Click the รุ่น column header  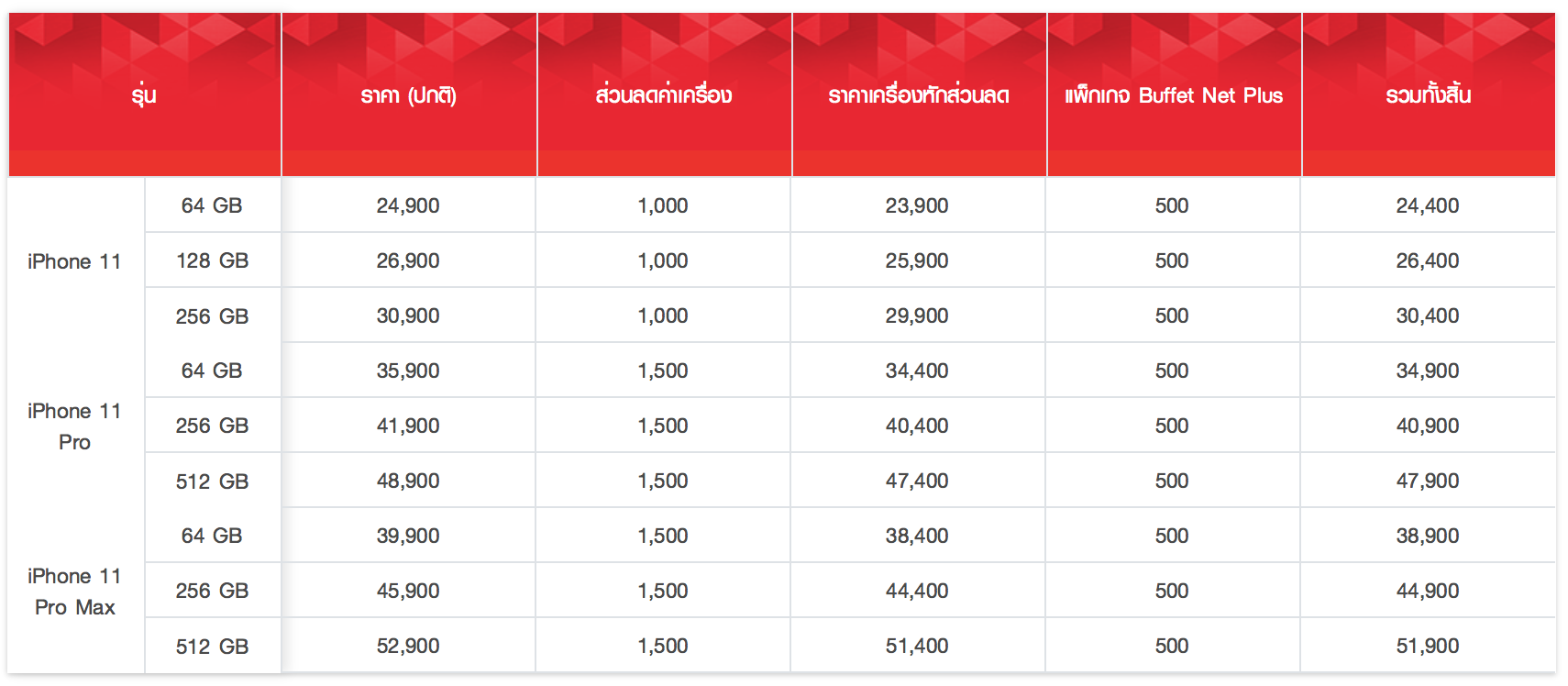point(144,94)
